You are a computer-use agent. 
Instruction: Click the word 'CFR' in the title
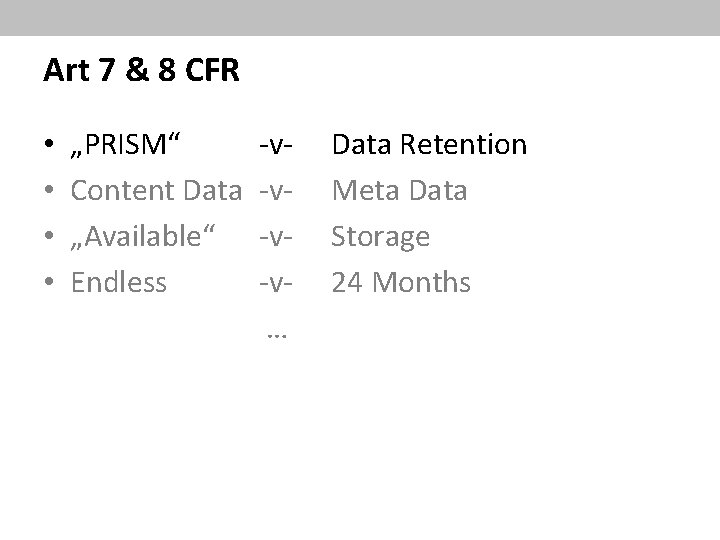(x=210, y=72)
